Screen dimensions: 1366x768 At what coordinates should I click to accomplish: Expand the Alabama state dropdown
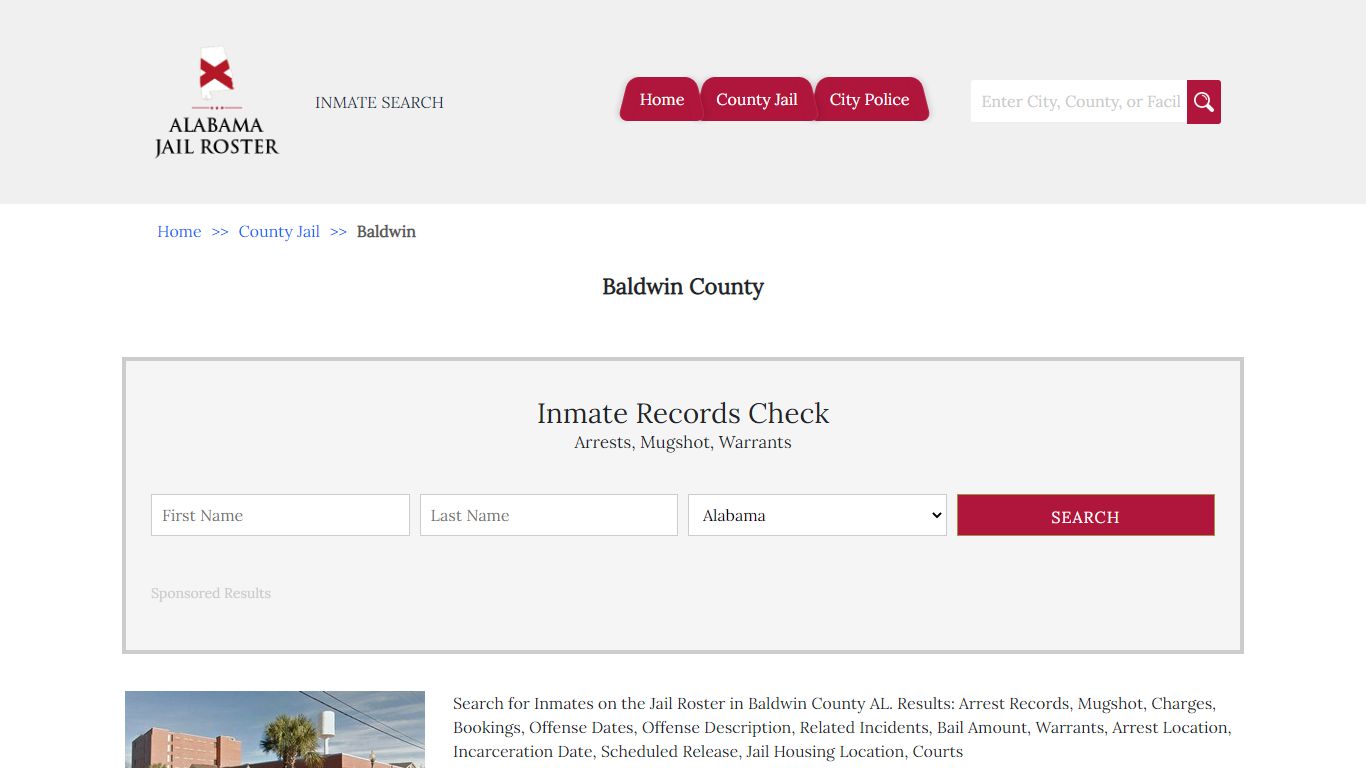[x=817, y=515]
